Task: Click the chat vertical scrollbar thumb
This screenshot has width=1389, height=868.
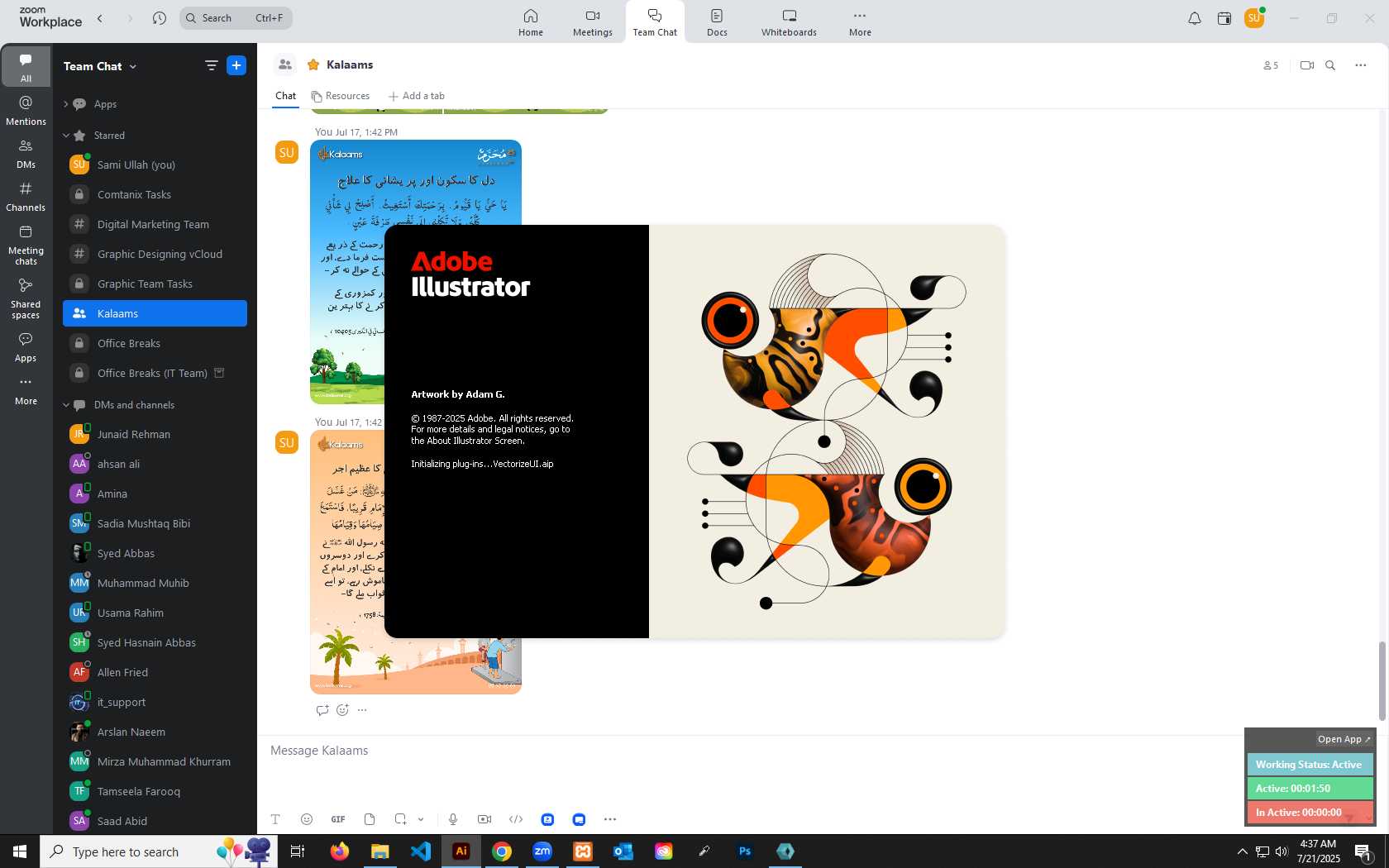Action: (x=1382, y=680)
